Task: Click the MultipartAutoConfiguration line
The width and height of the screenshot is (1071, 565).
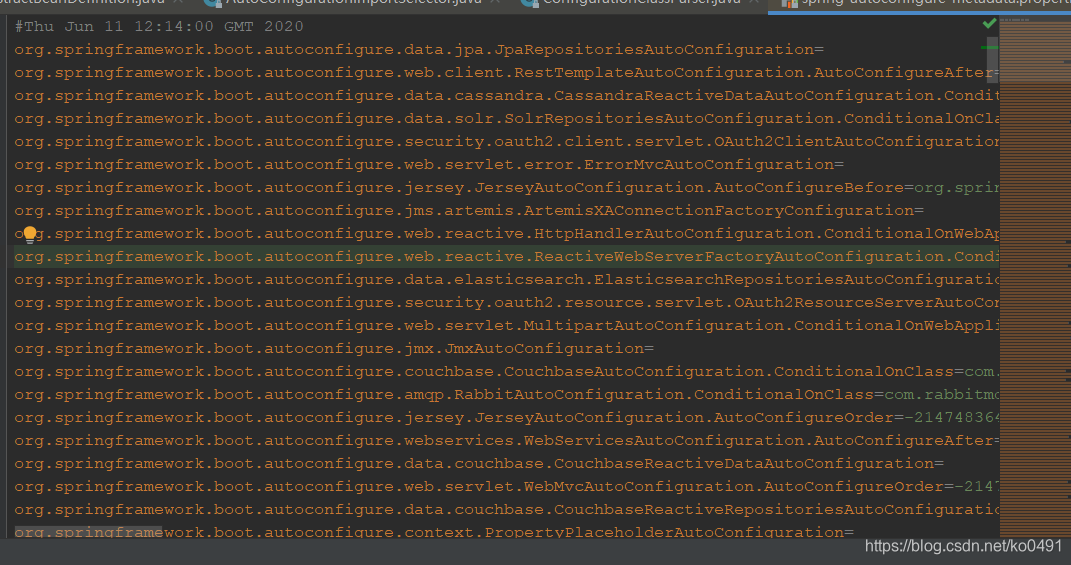Action: pyautogui.click(x=507, y=326)
